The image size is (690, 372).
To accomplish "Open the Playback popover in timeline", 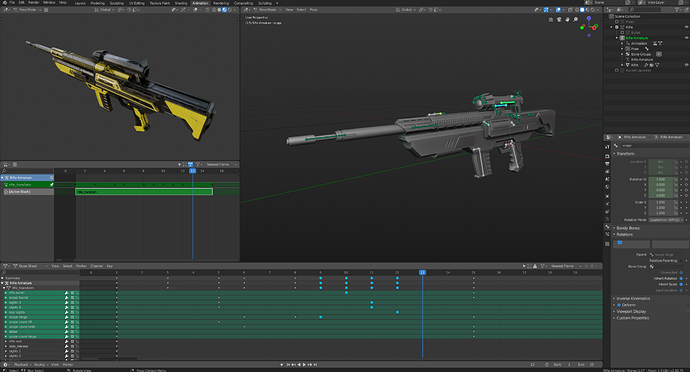I will tap(21, 365).
